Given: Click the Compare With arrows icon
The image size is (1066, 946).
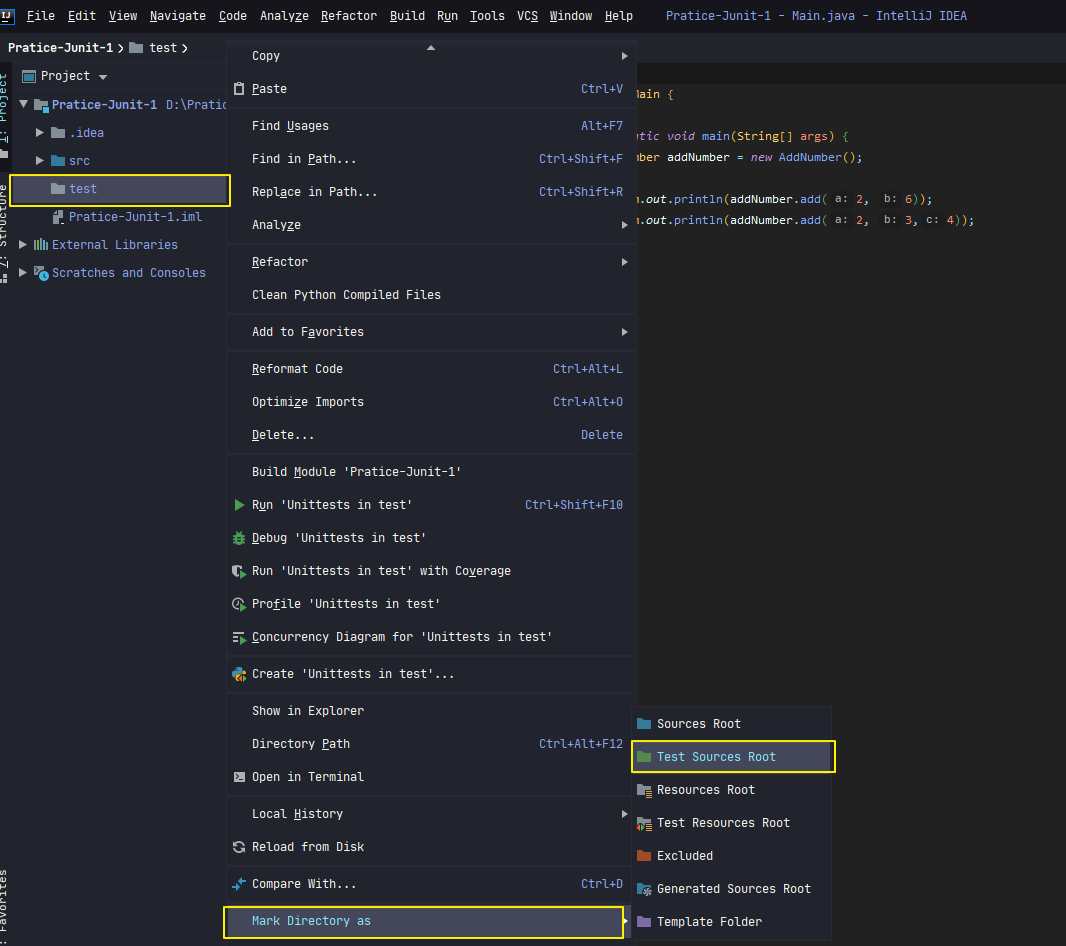Looking at the screenshot, I should click(239, 884).
